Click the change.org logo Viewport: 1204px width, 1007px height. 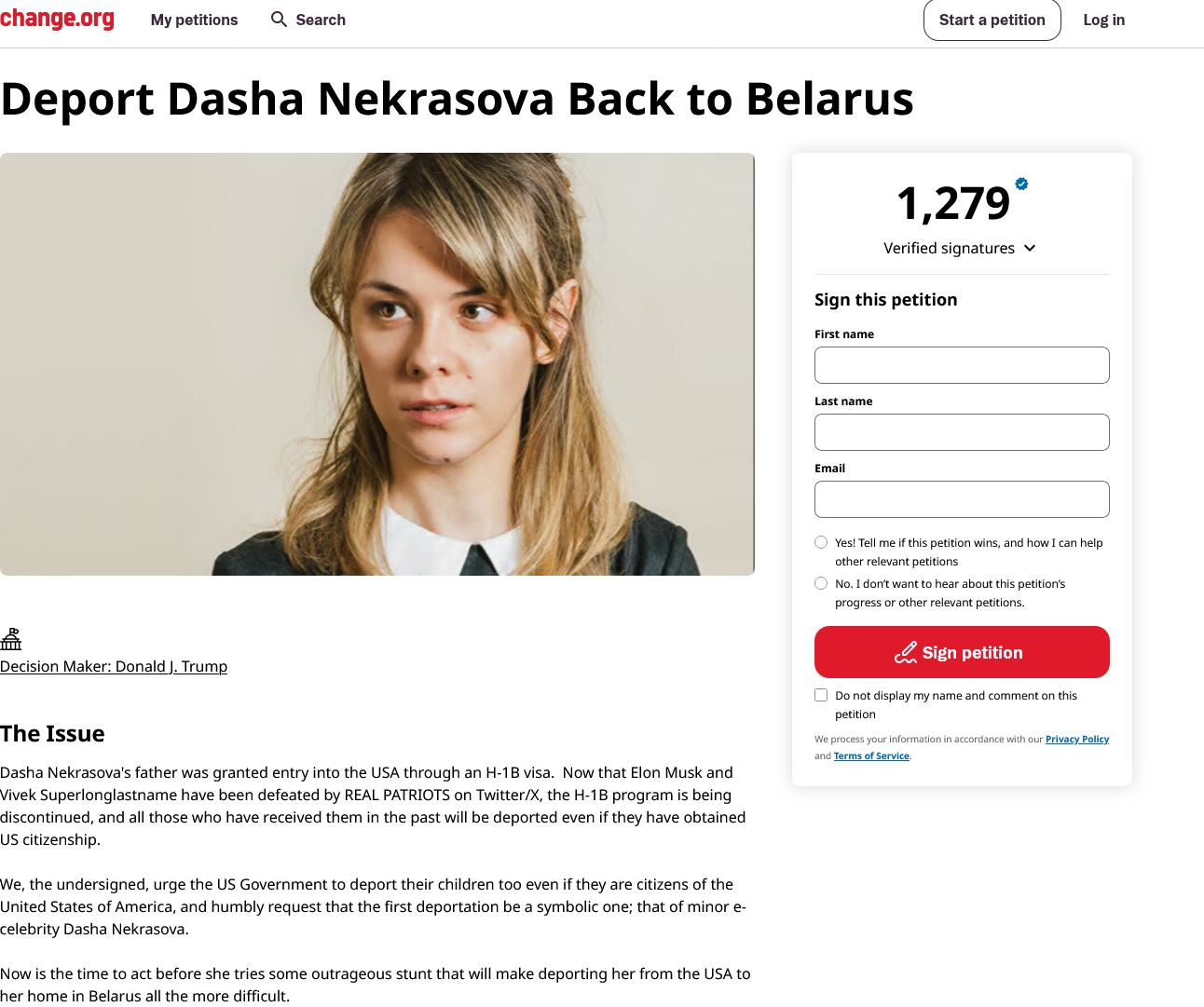coord(57,19)
